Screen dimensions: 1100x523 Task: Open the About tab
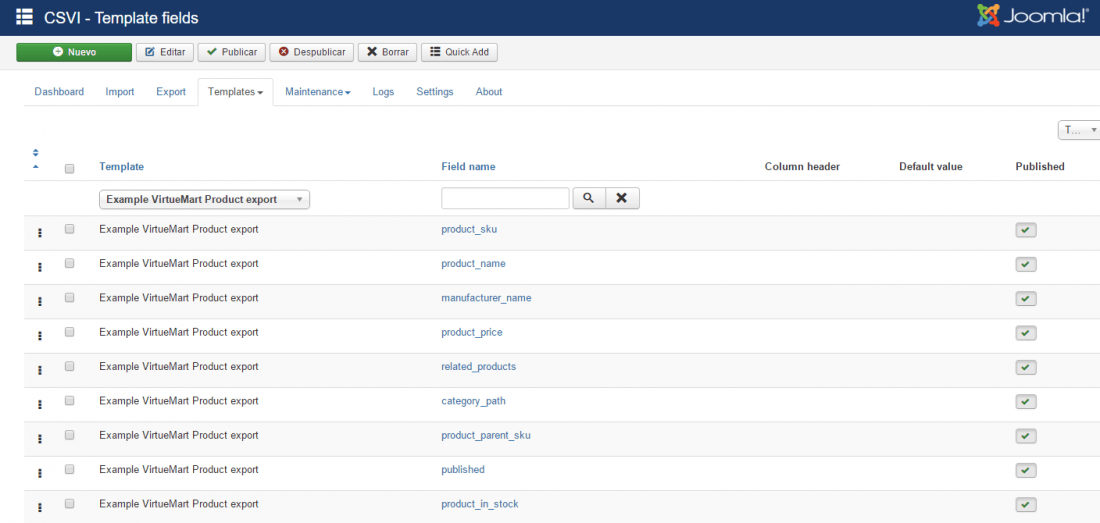click(x=489, y=92)
